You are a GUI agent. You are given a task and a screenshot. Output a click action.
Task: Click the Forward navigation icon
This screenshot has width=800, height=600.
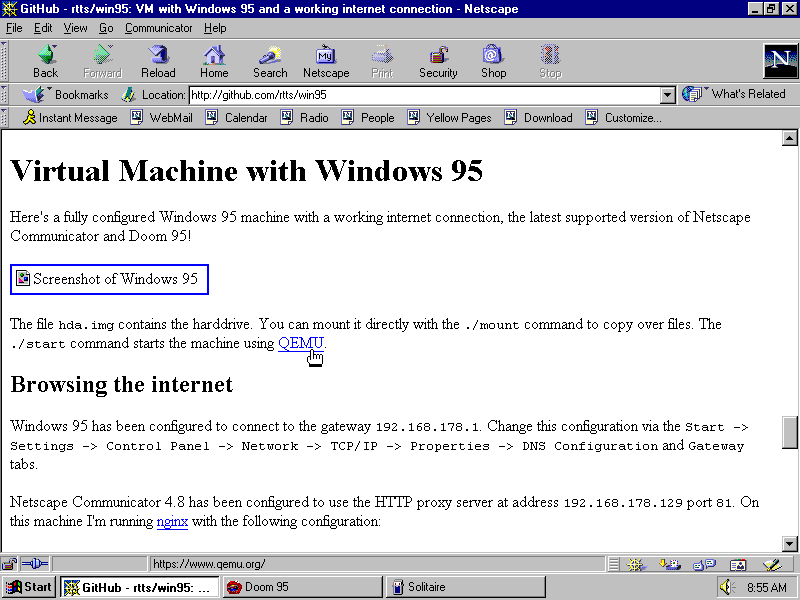coord(102,61)
